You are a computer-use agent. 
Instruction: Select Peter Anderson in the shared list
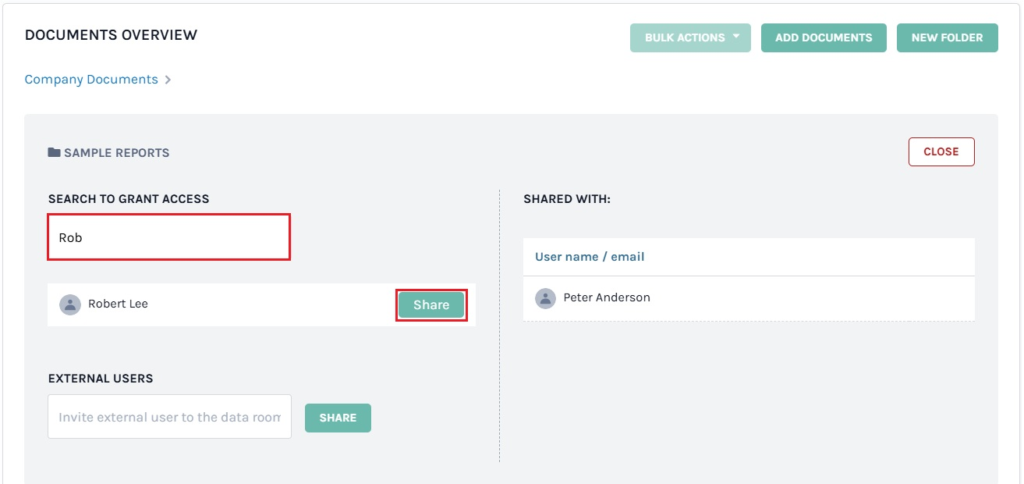click(607, 298)
